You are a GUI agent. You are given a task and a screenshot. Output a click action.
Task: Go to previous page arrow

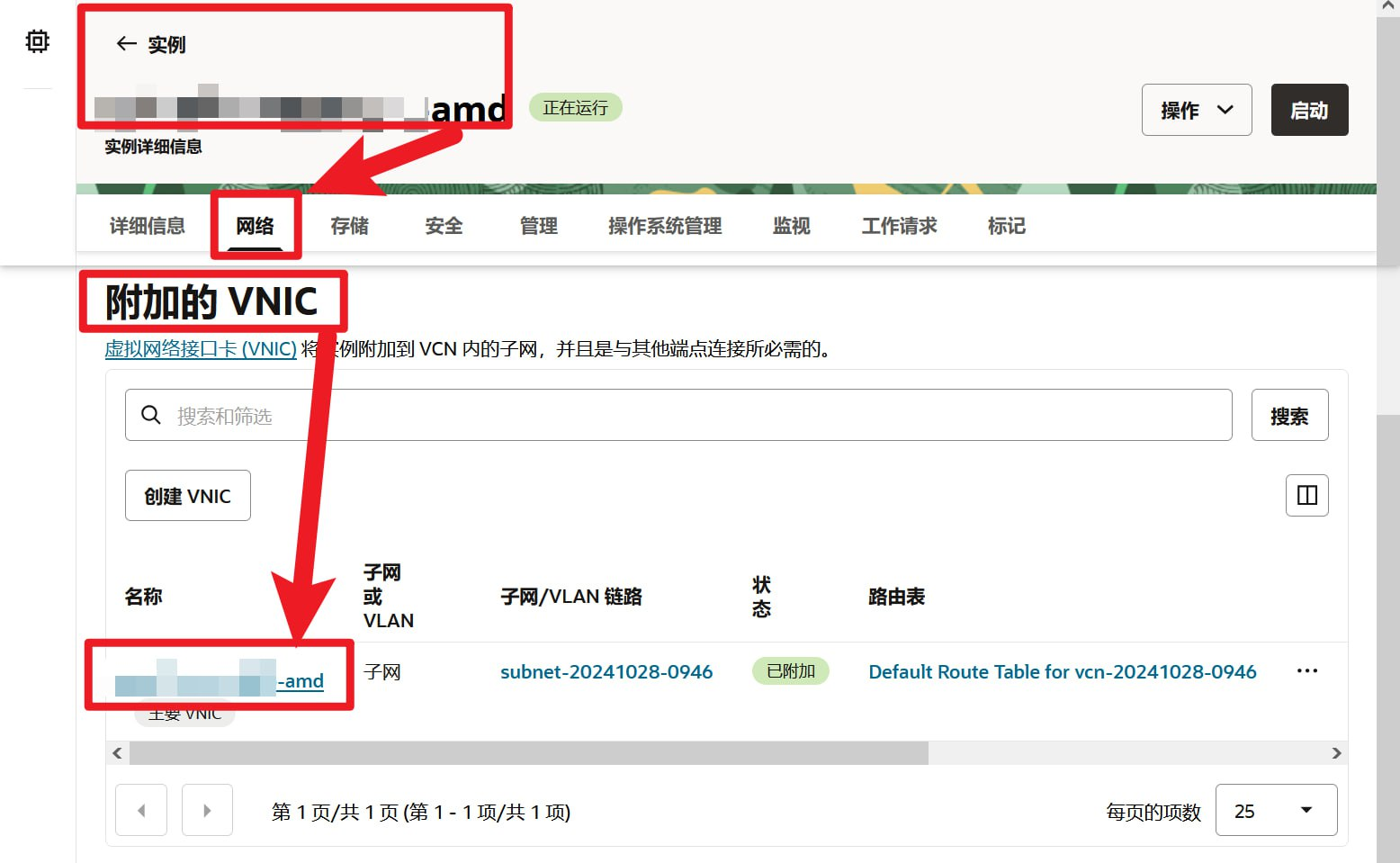141,810
